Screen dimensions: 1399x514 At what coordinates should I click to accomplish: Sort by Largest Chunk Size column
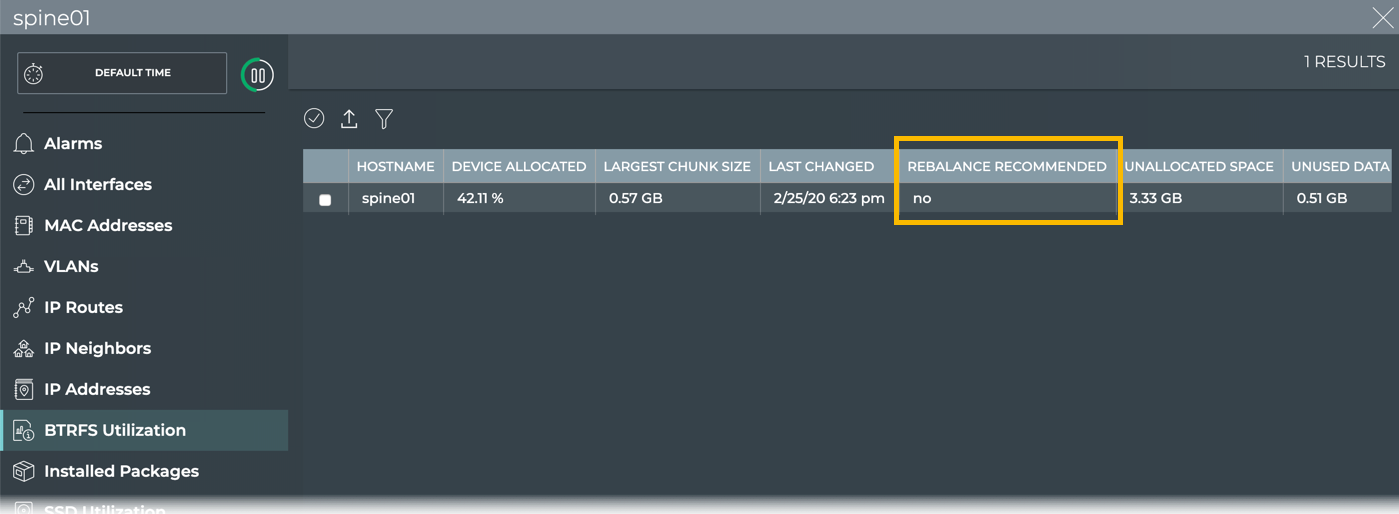pyautogui.click(x=677, y=167)
